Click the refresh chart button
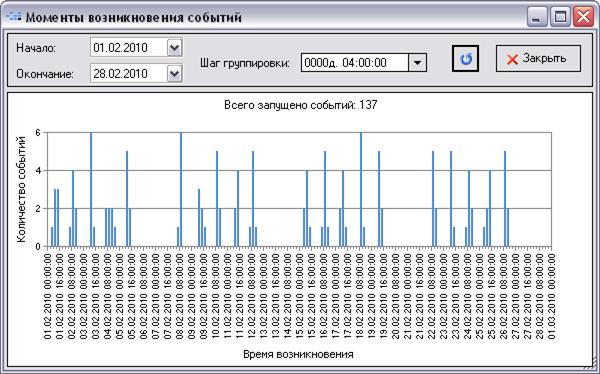This screenshot has width=600, height=374. point(465,59)
